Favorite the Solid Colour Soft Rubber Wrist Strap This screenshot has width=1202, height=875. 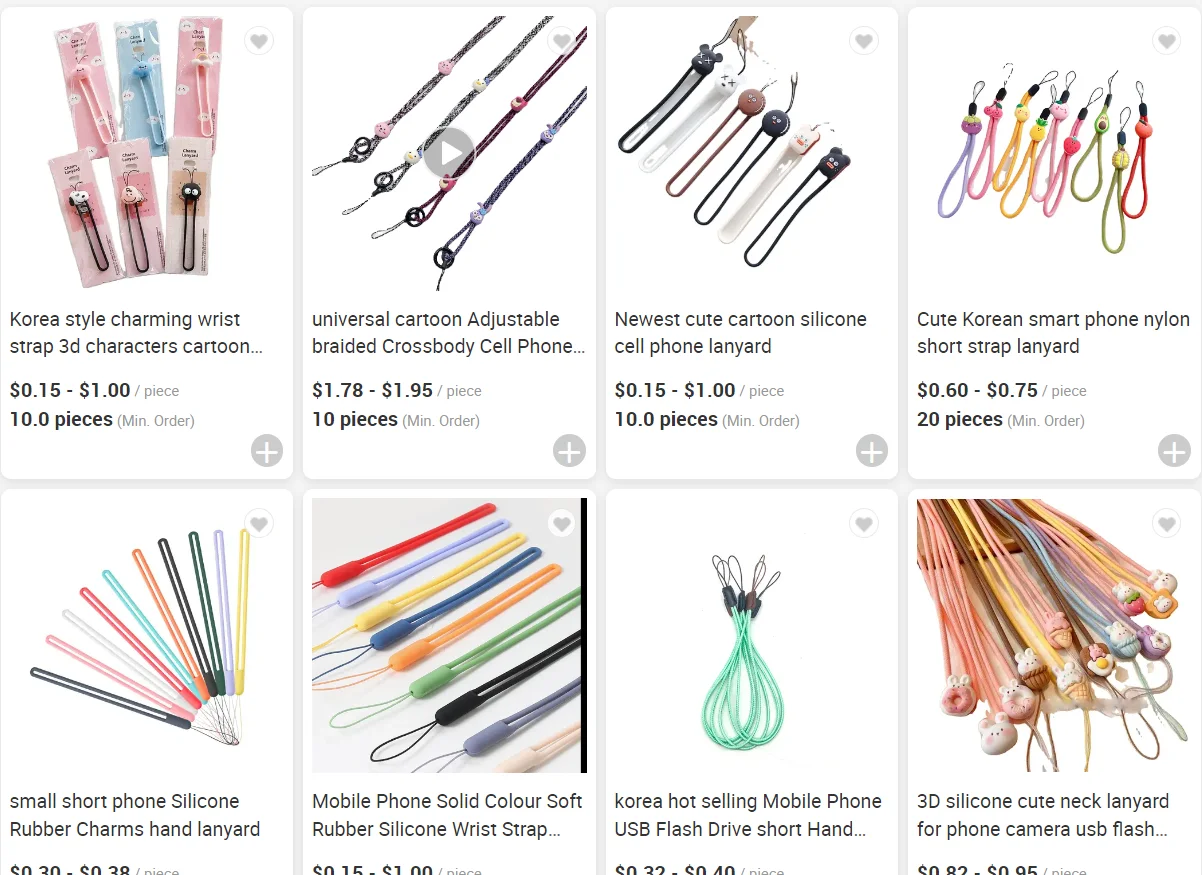[x=562, y=524]
